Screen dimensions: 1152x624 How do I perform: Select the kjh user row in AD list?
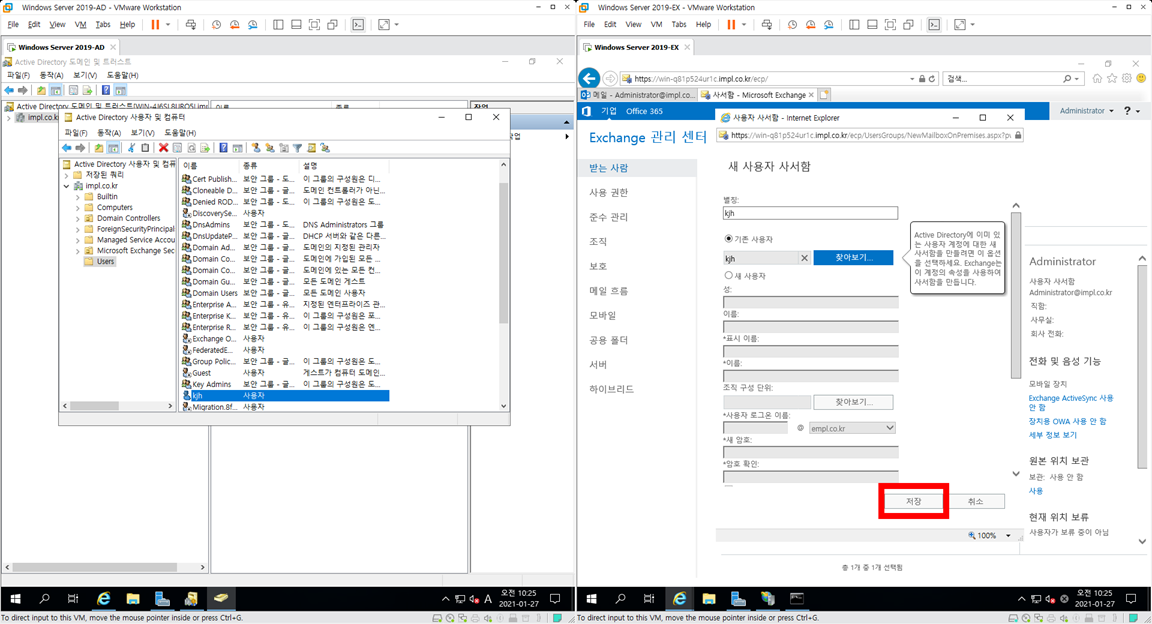click(285, 395)
